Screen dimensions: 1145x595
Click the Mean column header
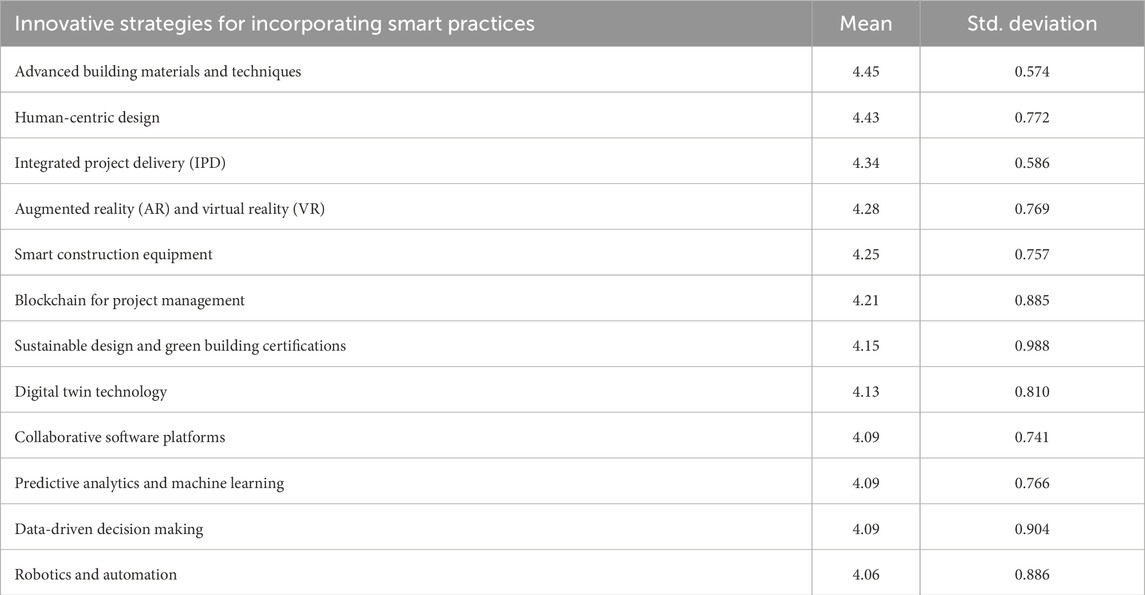[x=865, y=23]
